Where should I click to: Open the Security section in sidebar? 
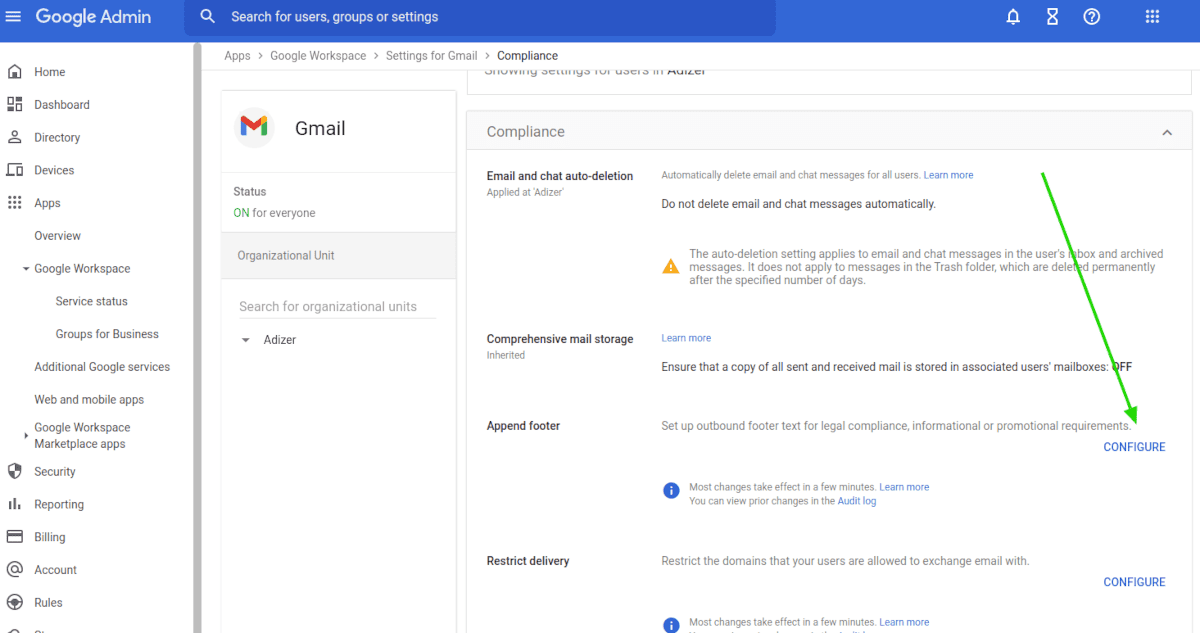(x=54, y=471)
